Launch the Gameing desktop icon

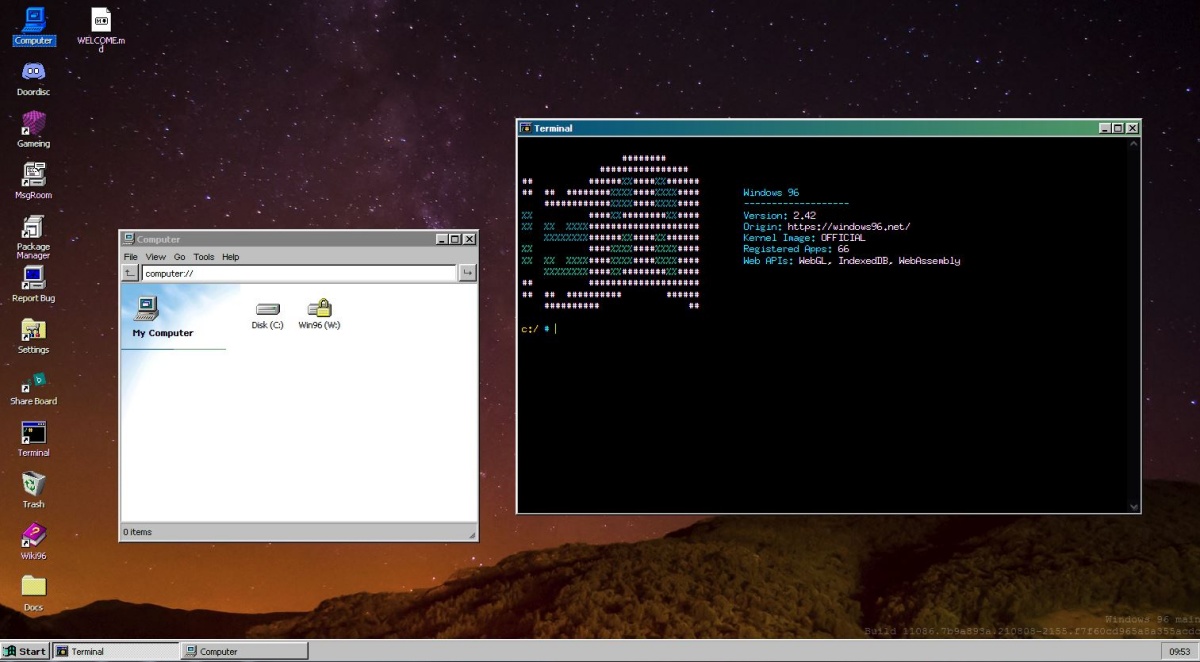tap(33, 129)
